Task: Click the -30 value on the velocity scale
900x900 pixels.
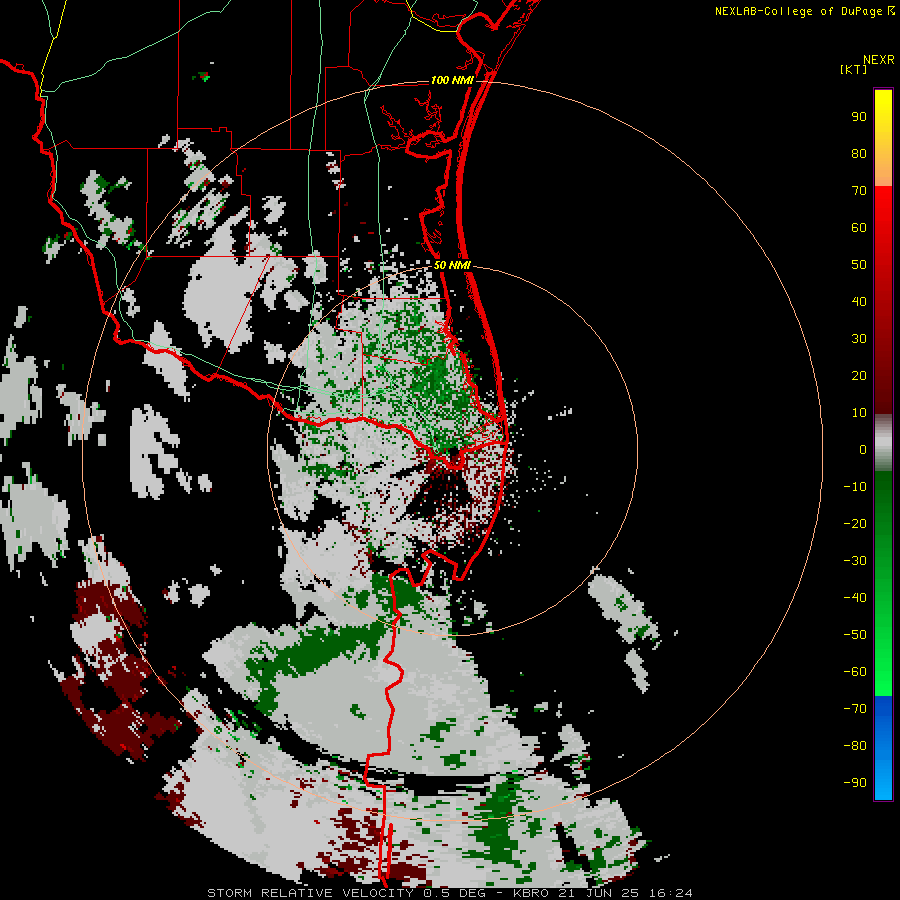Action: pyautogui.click(x=855, y=561)
